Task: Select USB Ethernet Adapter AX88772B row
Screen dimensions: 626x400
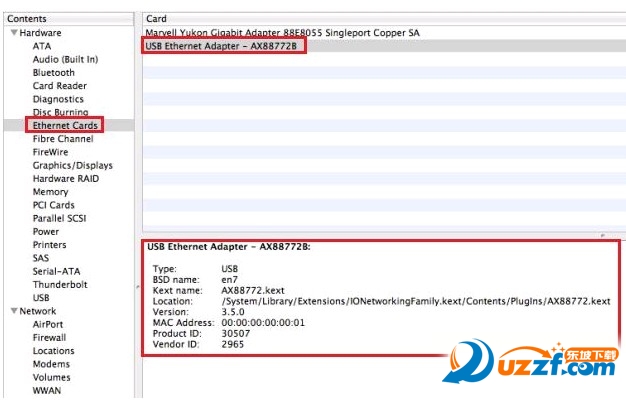Action: [x=223, y=46]
